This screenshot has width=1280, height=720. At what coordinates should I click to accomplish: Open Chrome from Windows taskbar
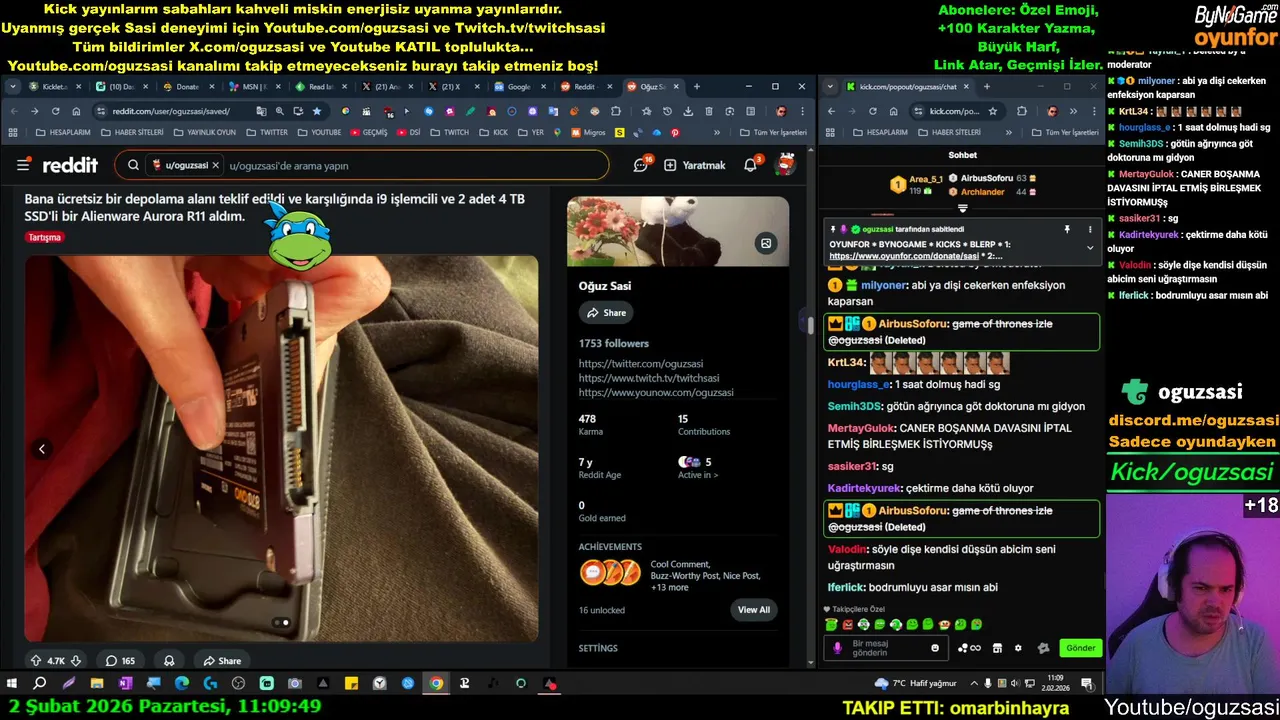pos(437,684)
